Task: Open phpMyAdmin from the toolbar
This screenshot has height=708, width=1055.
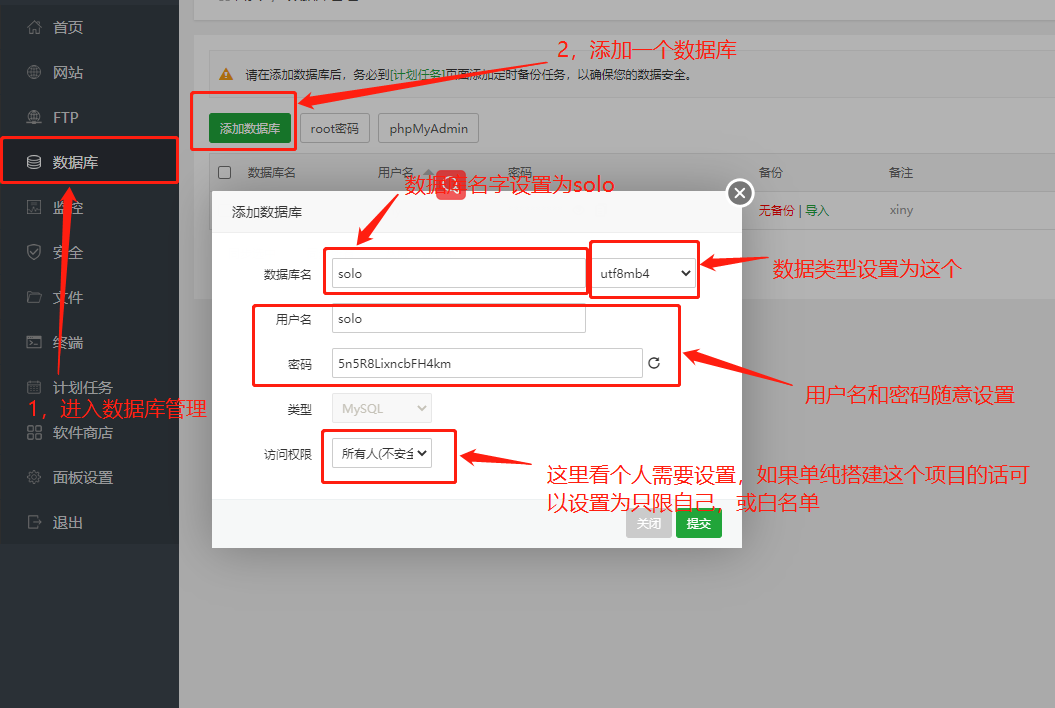Action: click(428, 127)
